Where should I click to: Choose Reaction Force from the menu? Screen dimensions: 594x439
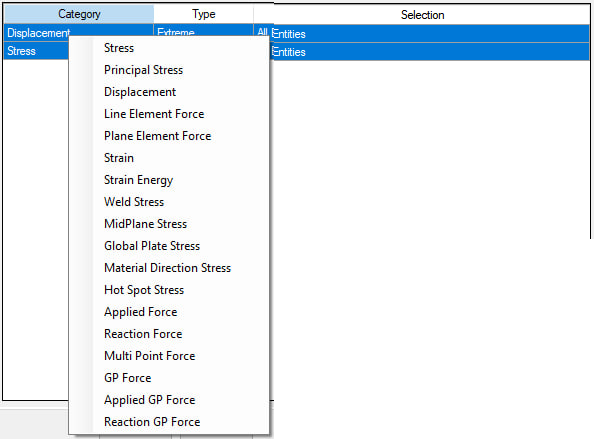tap(169, 334)
